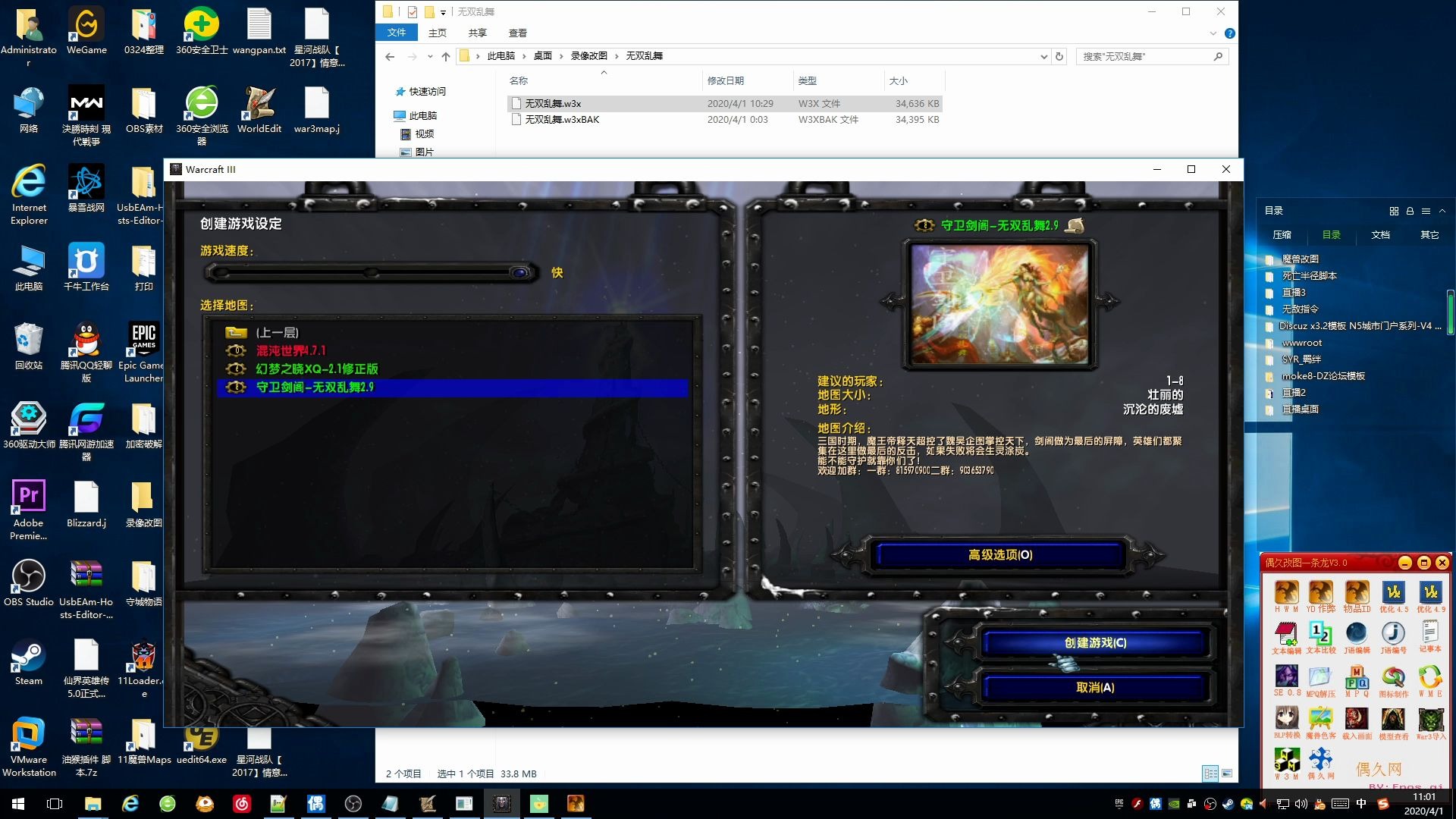Viewport: 1456px width, 819px height.
Task: Click the green scrollbar in 目录 widget
Action: click(1450, 312)
